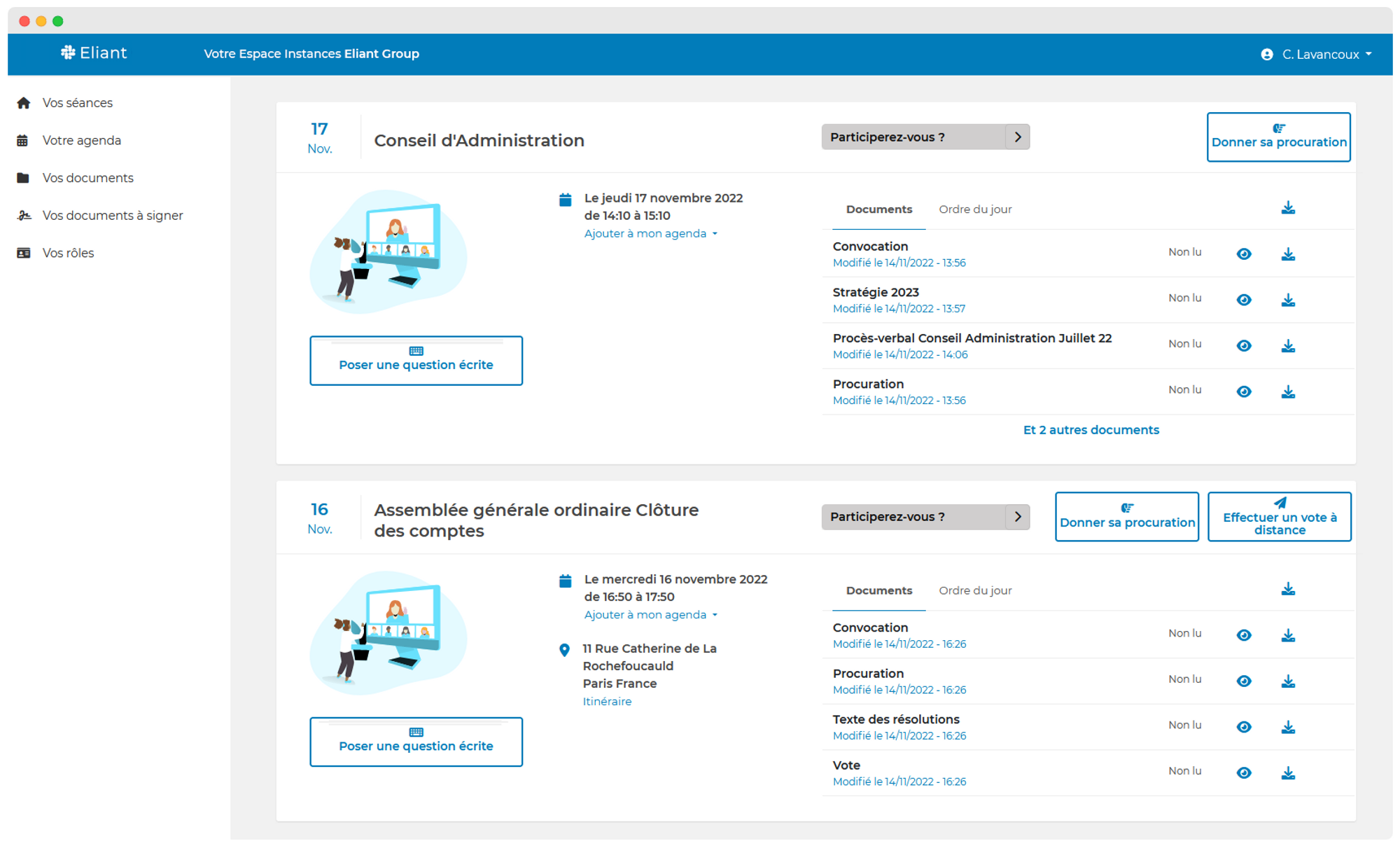The image size is (1400, 846).
Task: Download Texte des résolutions document
Action: 1287,727
